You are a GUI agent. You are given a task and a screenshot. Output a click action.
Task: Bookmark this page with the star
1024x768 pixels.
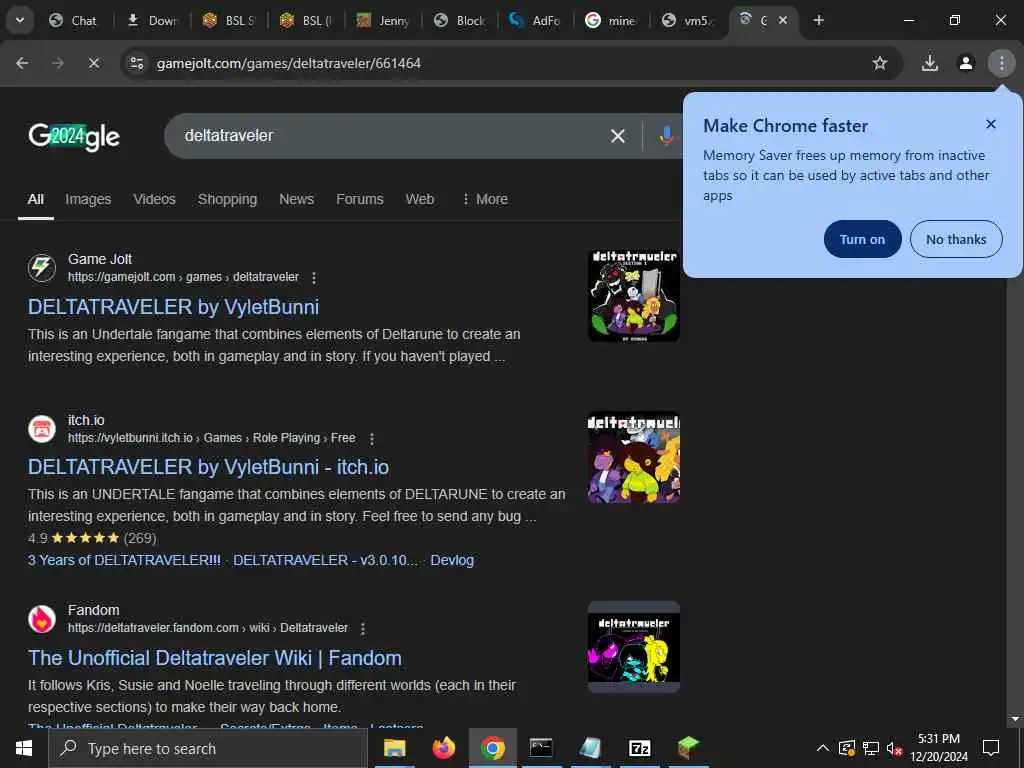880,63
